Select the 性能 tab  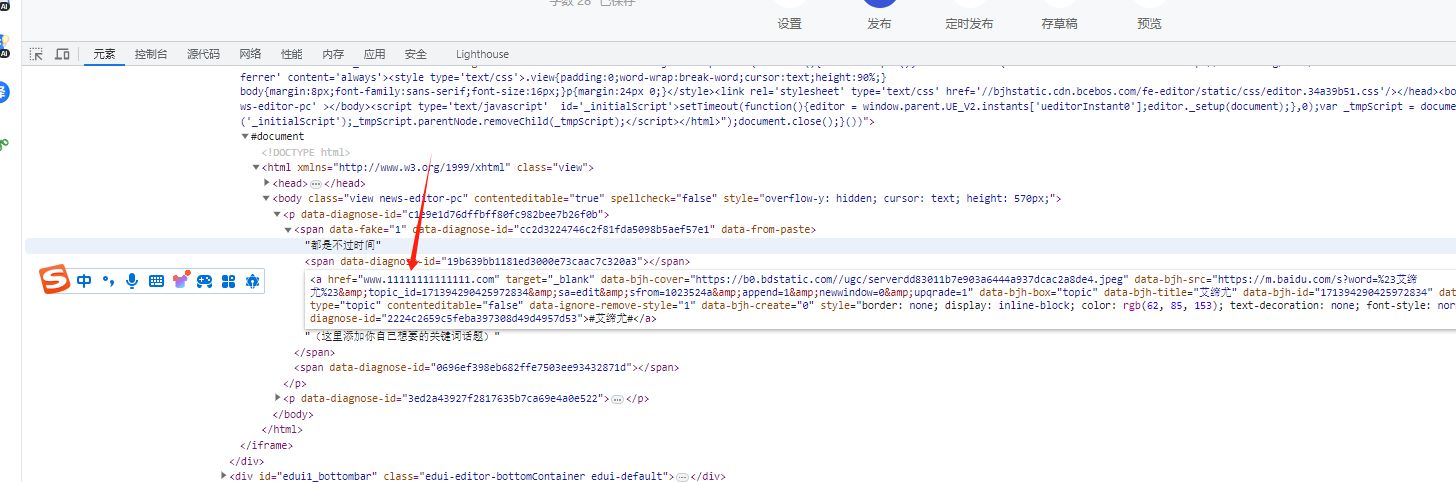pos(292,54)
